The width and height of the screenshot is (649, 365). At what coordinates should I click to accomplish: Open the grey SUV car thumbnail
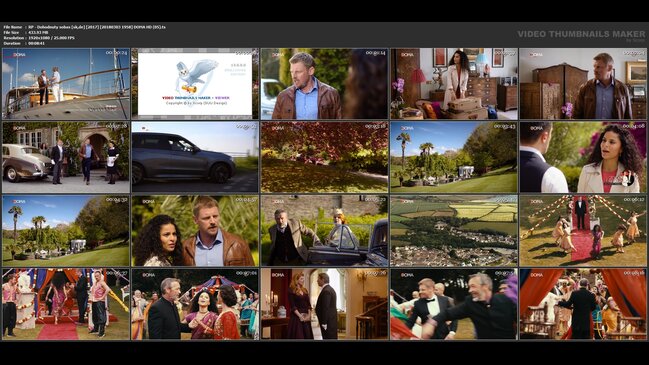(195, 157)
